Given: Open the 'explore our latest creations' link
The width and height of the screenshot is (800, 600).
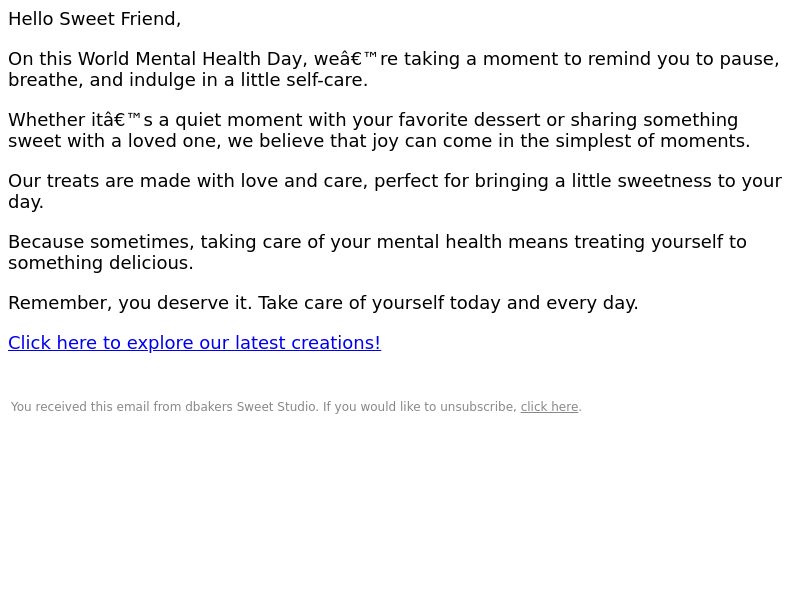Looking at the screenshot, I should [x=194, y=343].
